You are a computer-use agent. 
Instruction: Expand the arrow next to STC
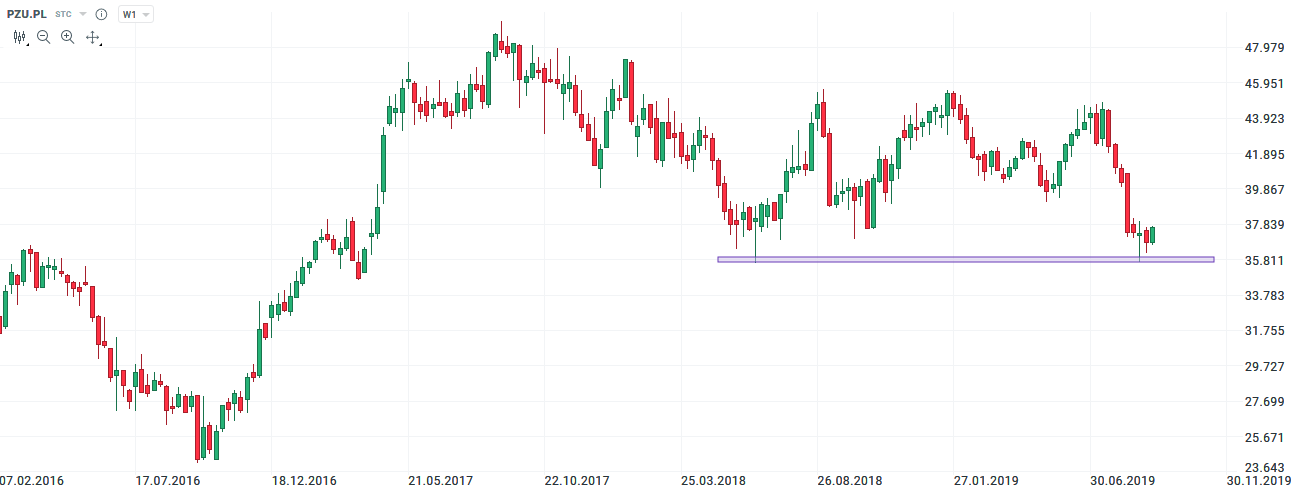tap(82, 15)
